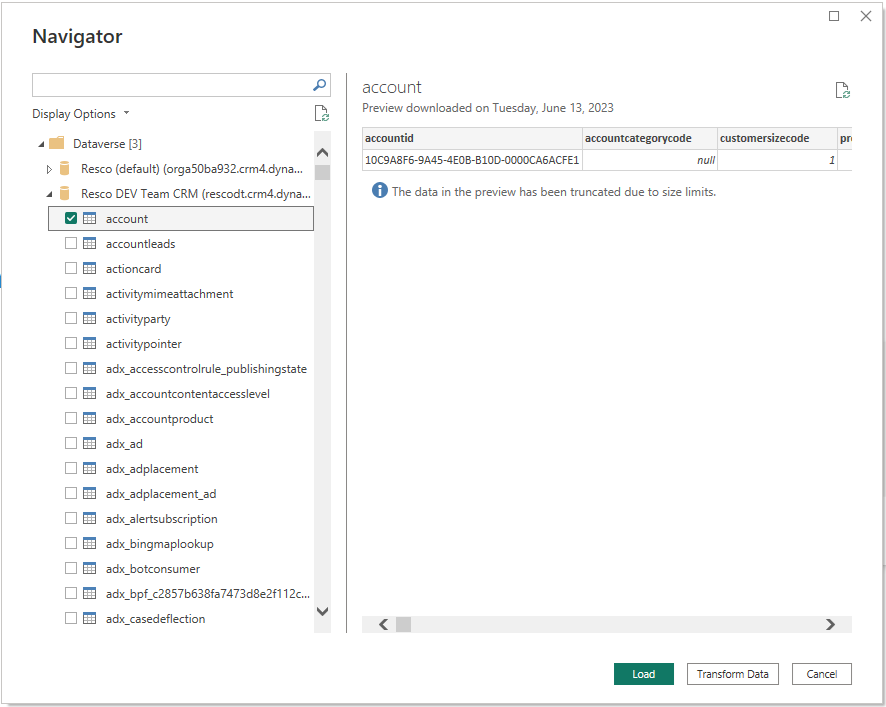Viewport: 886px width, 707px height.
Task: Click the accountcategorycode column header
Action: tap(650, 138)
